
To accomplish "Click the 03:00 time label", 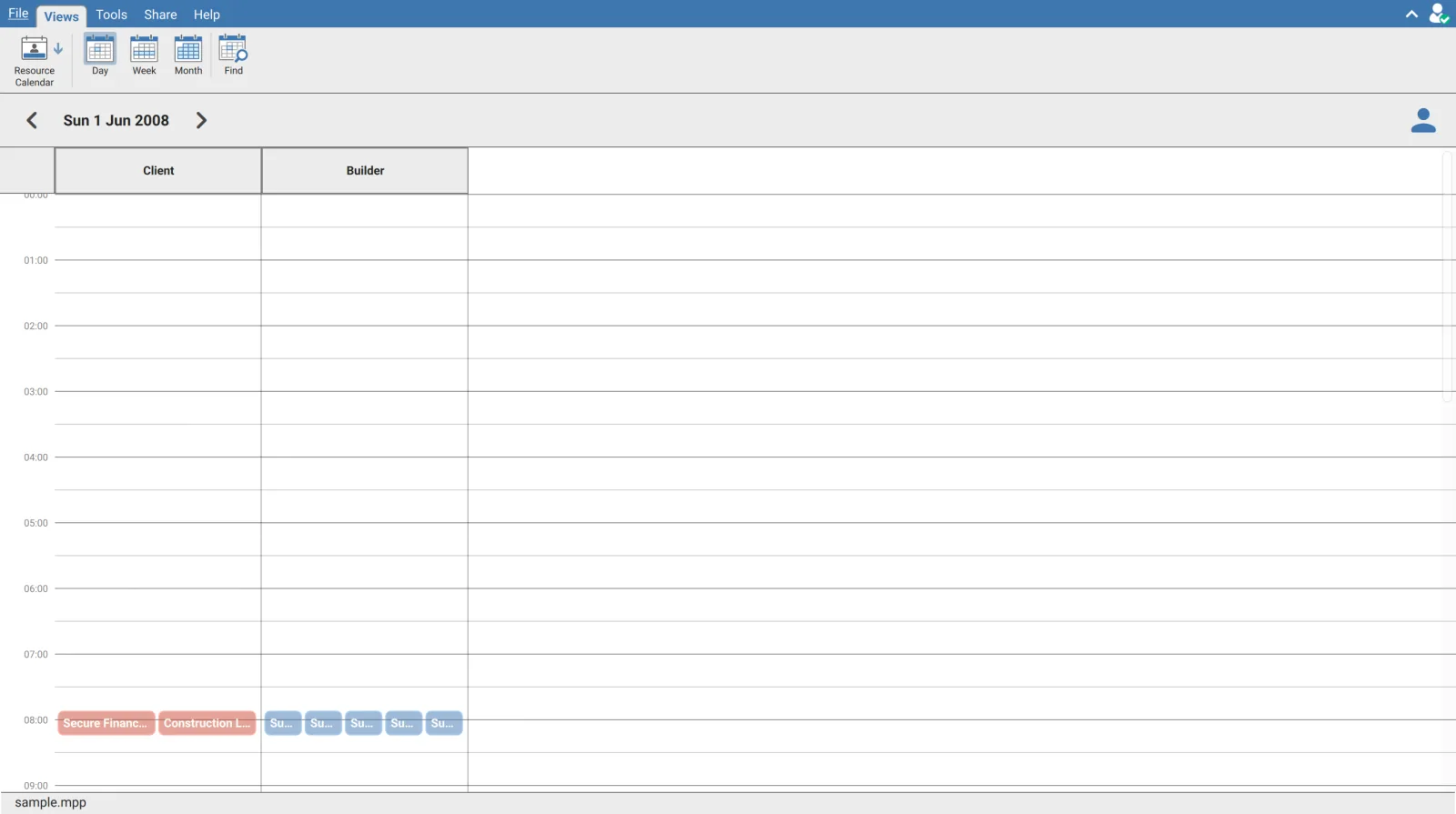I will tap(35, 391).
